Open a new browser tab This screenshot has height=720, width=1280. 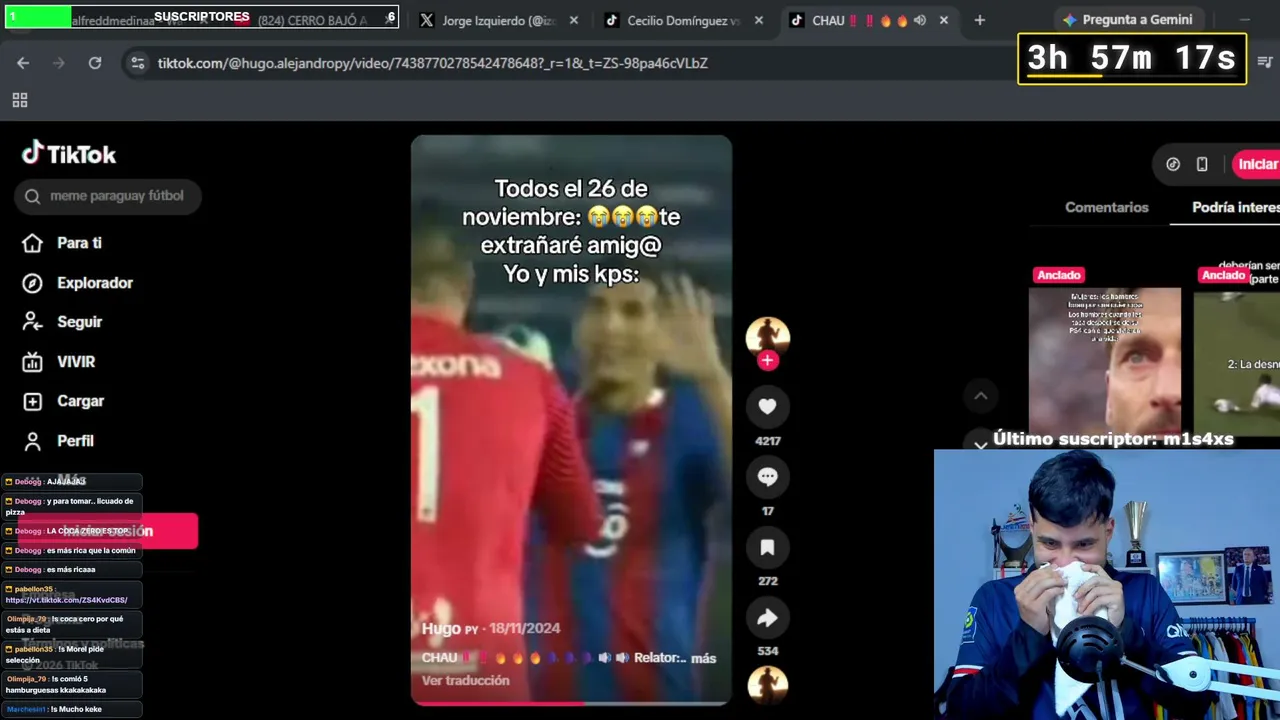coord(980,20)
